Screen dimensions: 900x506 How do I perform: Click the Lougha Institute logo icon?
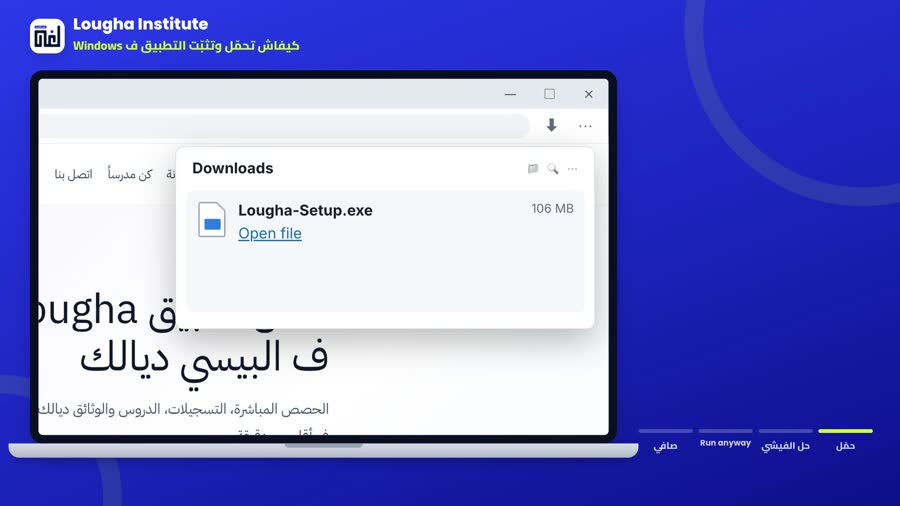point(47,36)
